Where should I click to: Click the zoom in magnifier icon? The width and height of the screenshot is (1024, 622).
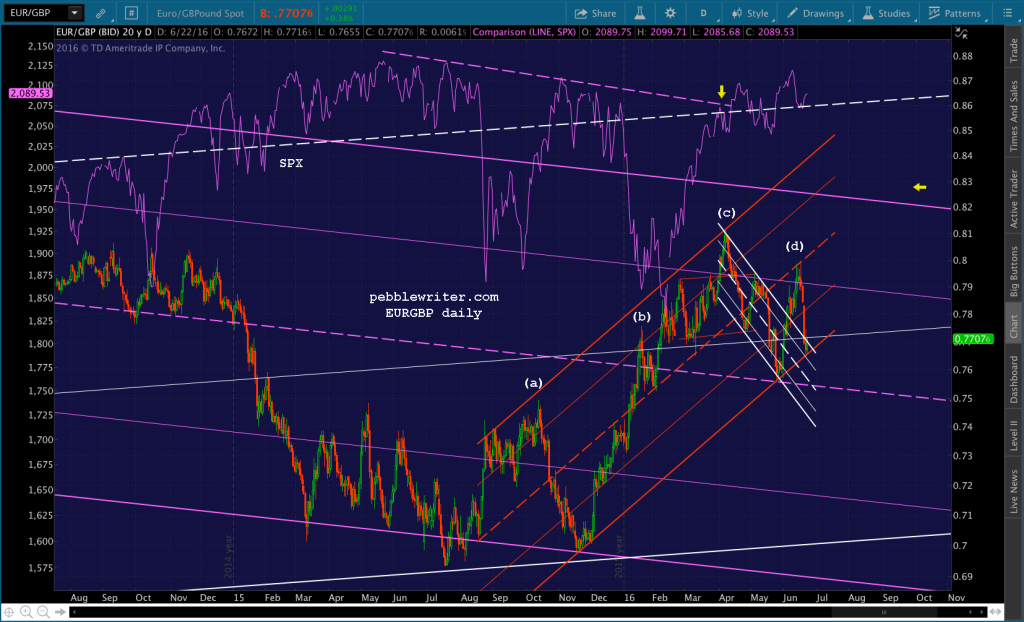(x=26, y=612)
